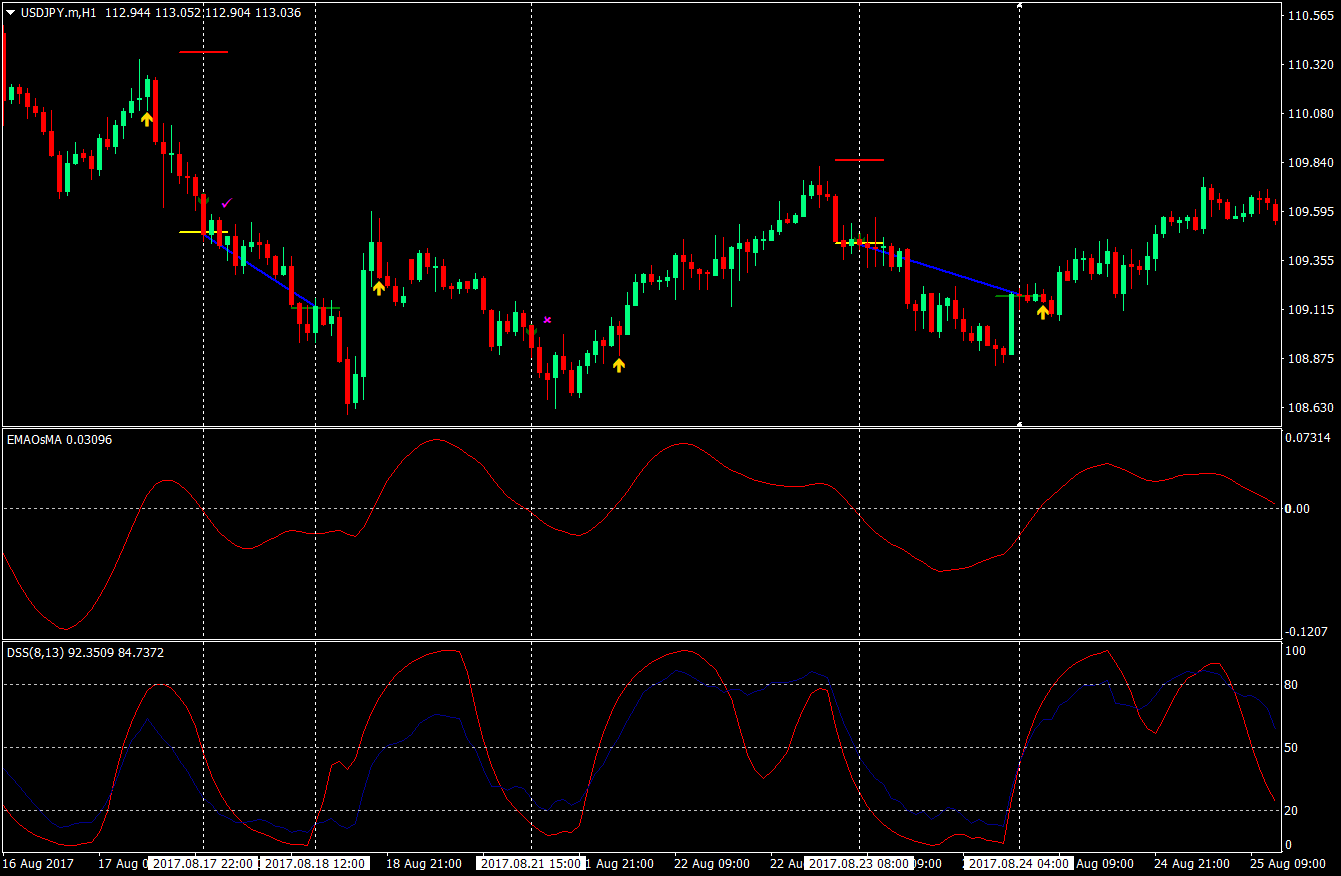The width and height of the screenshot is (1341, 876).
Task: Click the highlighted 2017.08.17 22:00 timestamp
Action: (205, 865)
